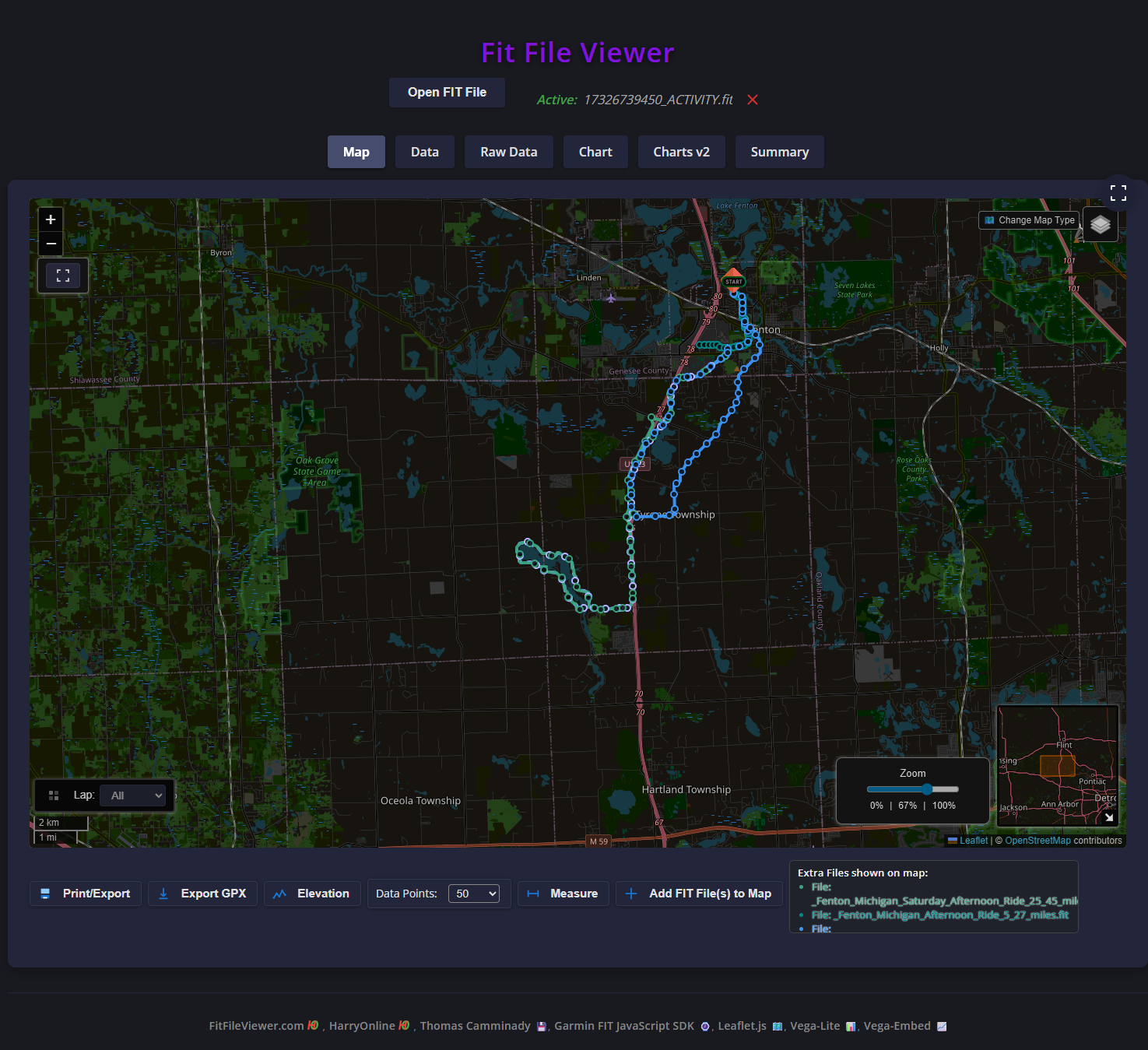The image size is (1148, 1050).
Task: Collapse the minimap with its corner arrow toggle
Action: 1109,818
